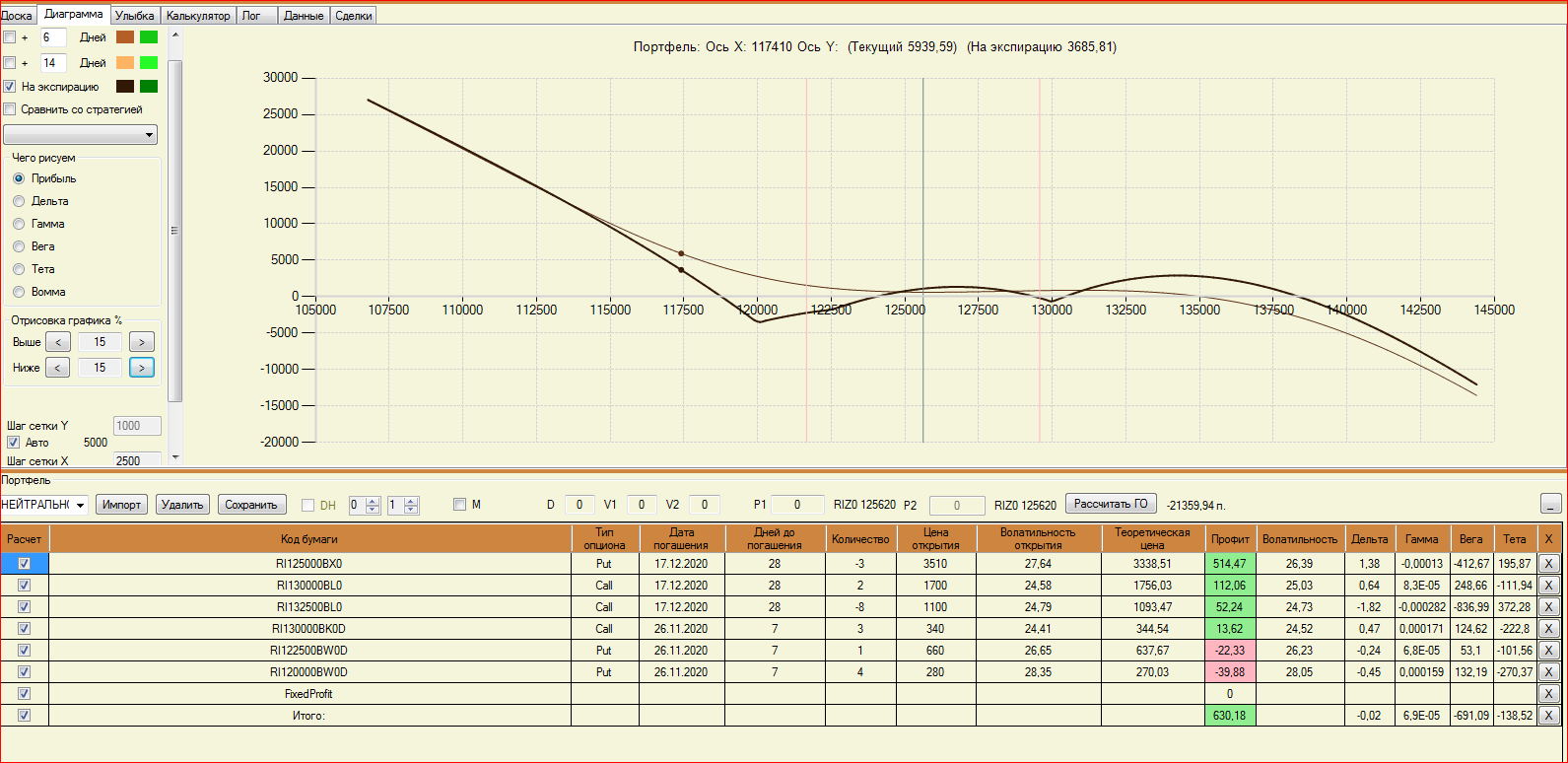Click the Удалить button
This screenshot has width=1568, height=763.
tap(182, 505)
